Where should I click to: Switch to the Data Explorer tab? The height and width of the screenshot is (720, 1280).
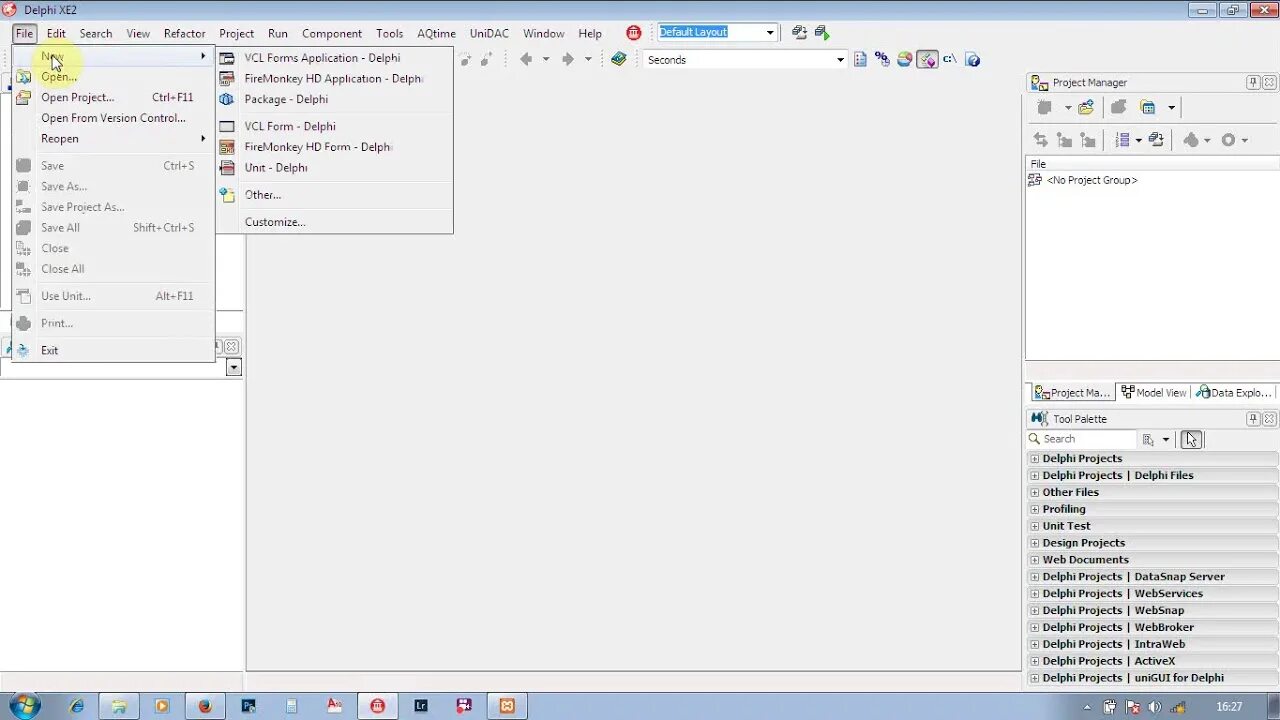1234,393
